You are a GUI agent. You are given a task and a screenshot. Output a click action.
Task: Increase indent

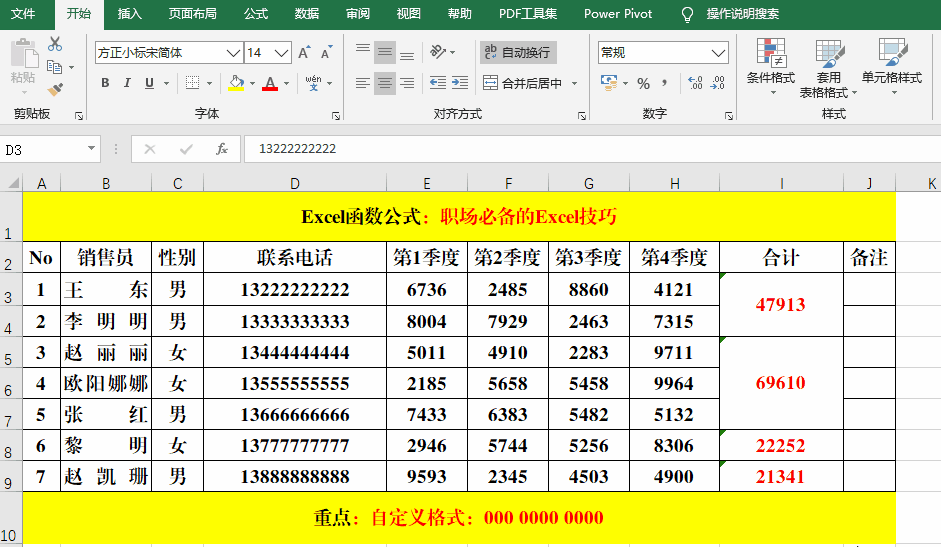tap(460, 83)
